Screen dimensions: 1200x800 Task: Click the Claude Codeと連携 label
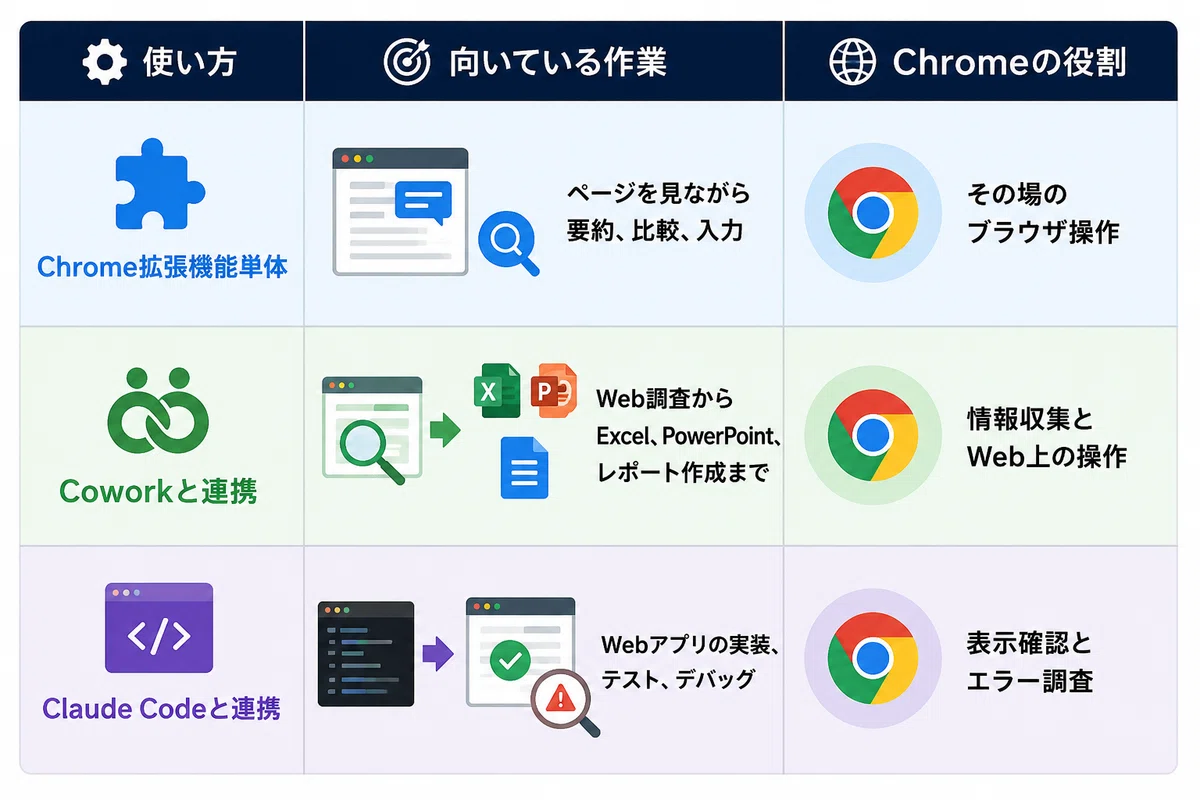(161, 709)
